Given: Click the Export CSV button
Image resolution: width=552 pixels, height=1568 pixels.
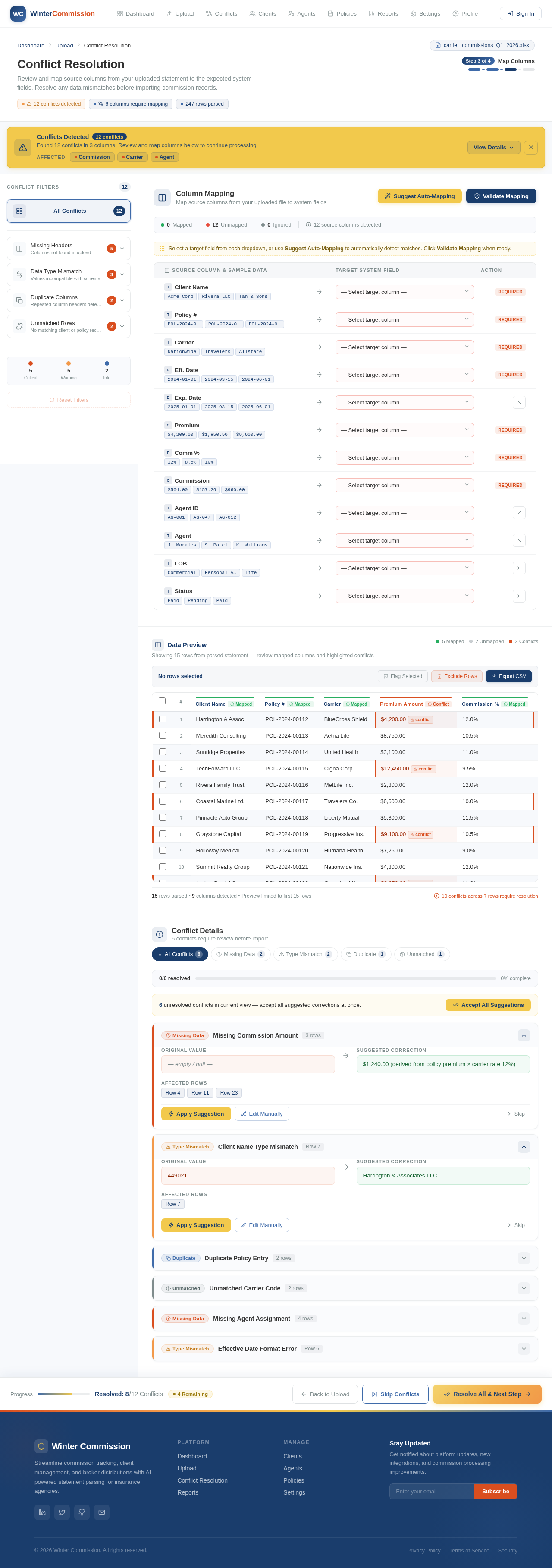Looking at the screenshot, I should [x=509, y=676].
